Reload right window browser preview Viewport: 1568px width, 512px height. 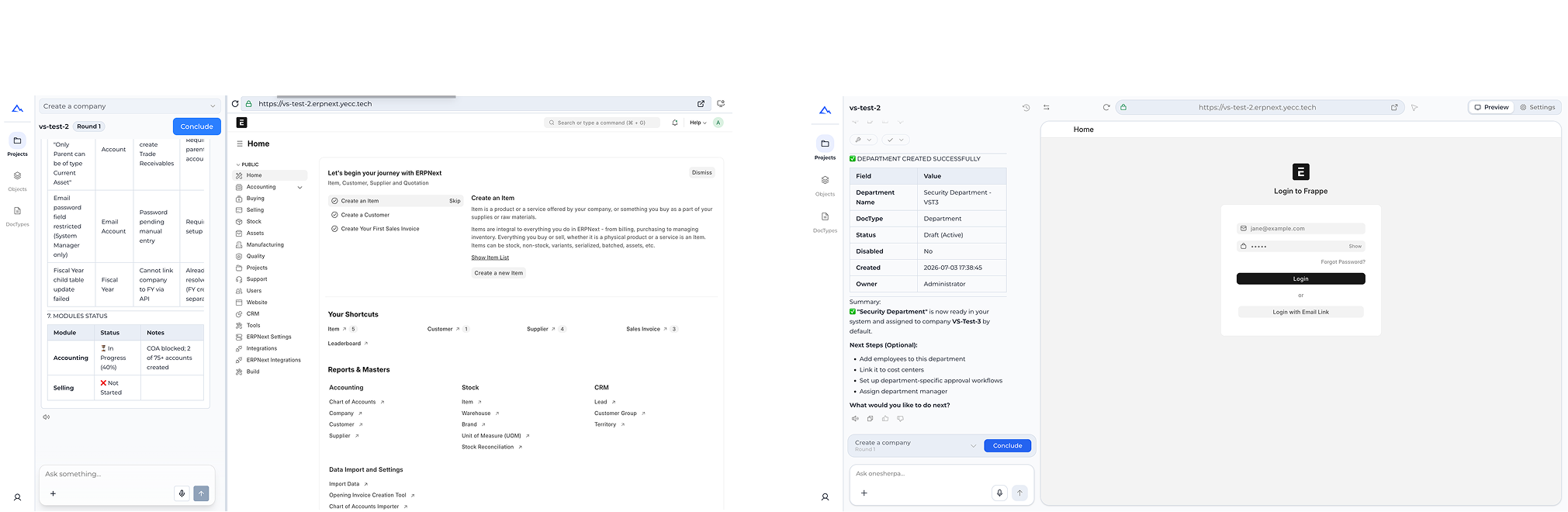[x=1106, y=108]
